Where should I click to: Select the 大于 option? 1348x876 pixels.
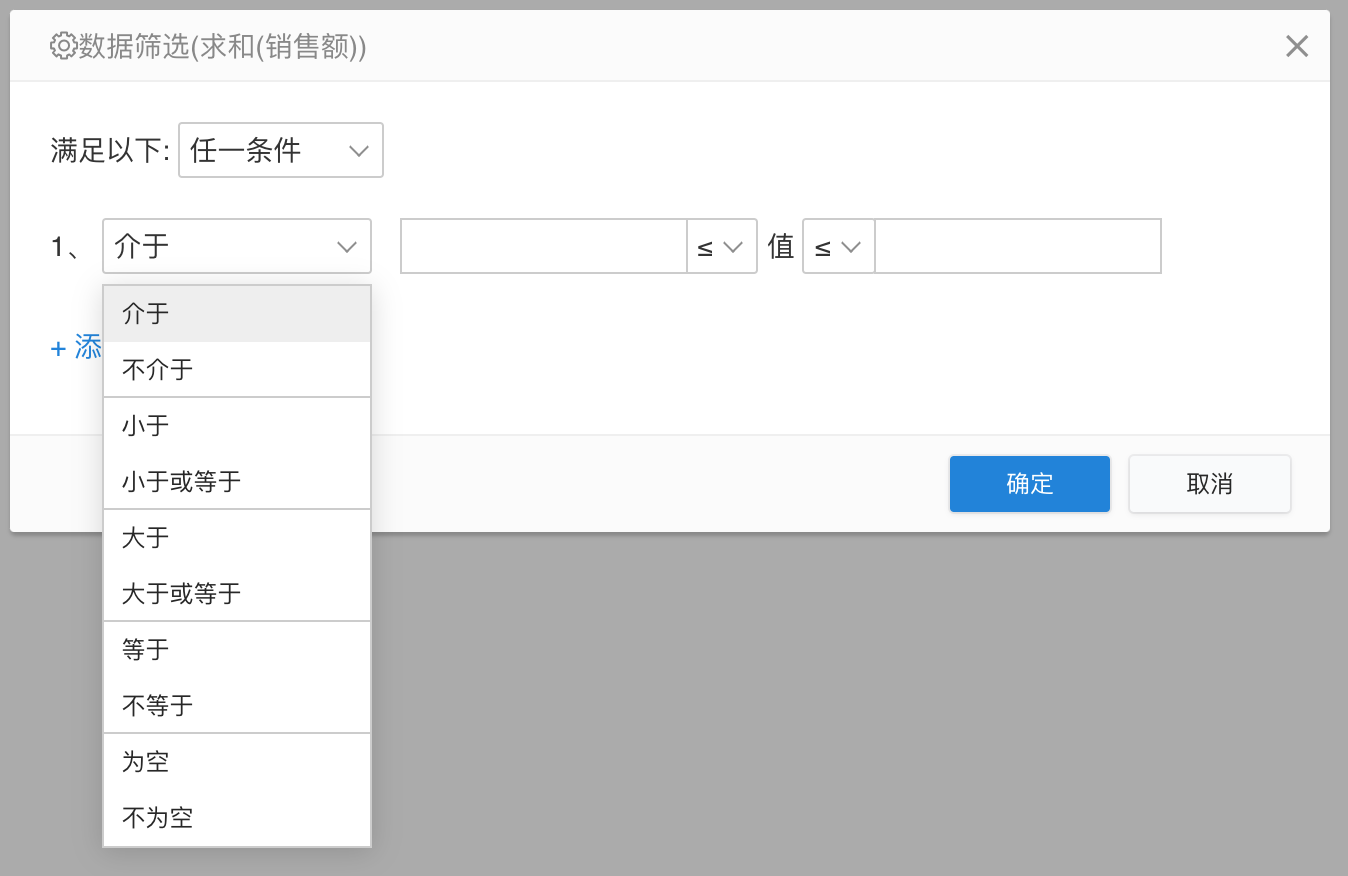(236, 538)
